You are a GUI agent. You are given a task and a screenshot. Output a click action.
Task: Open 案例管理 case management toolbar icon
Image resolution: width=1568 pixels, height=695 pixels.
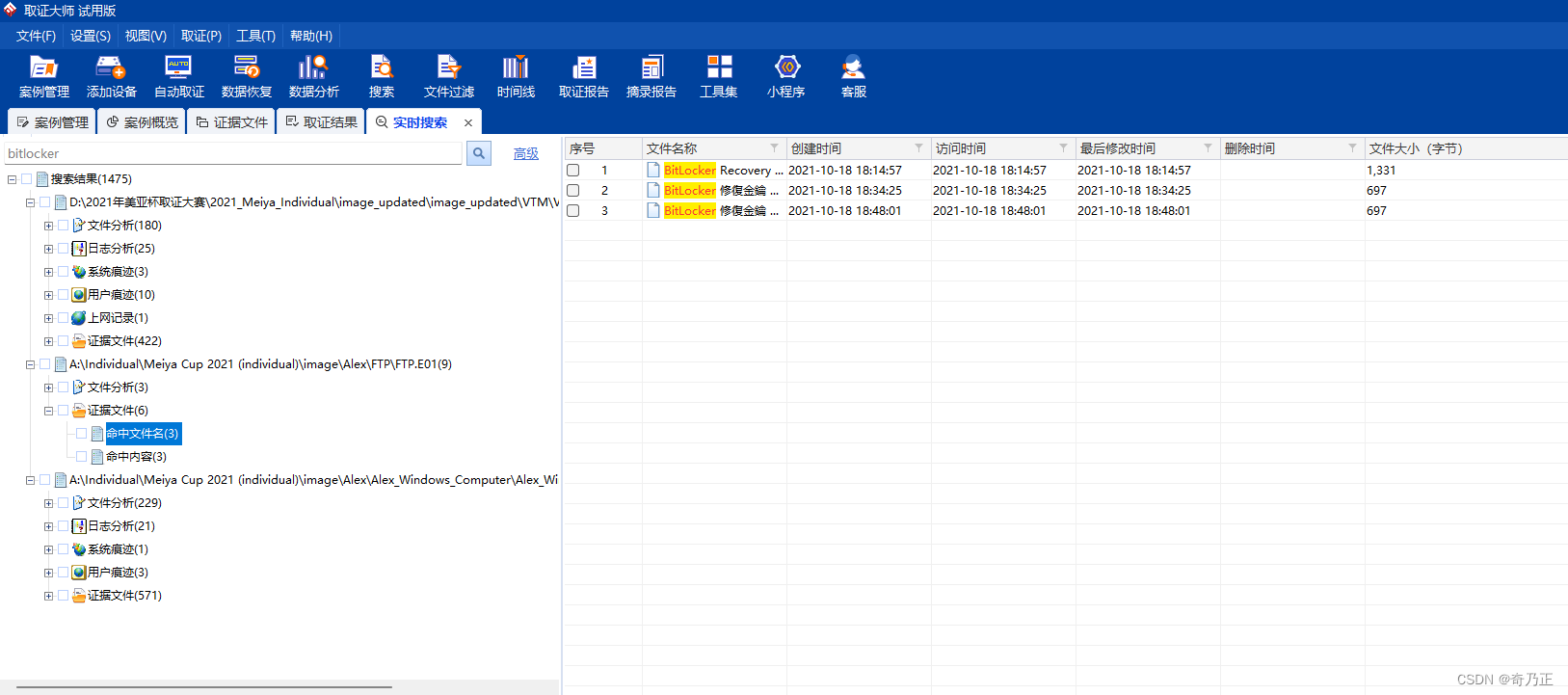pos(44,76)
